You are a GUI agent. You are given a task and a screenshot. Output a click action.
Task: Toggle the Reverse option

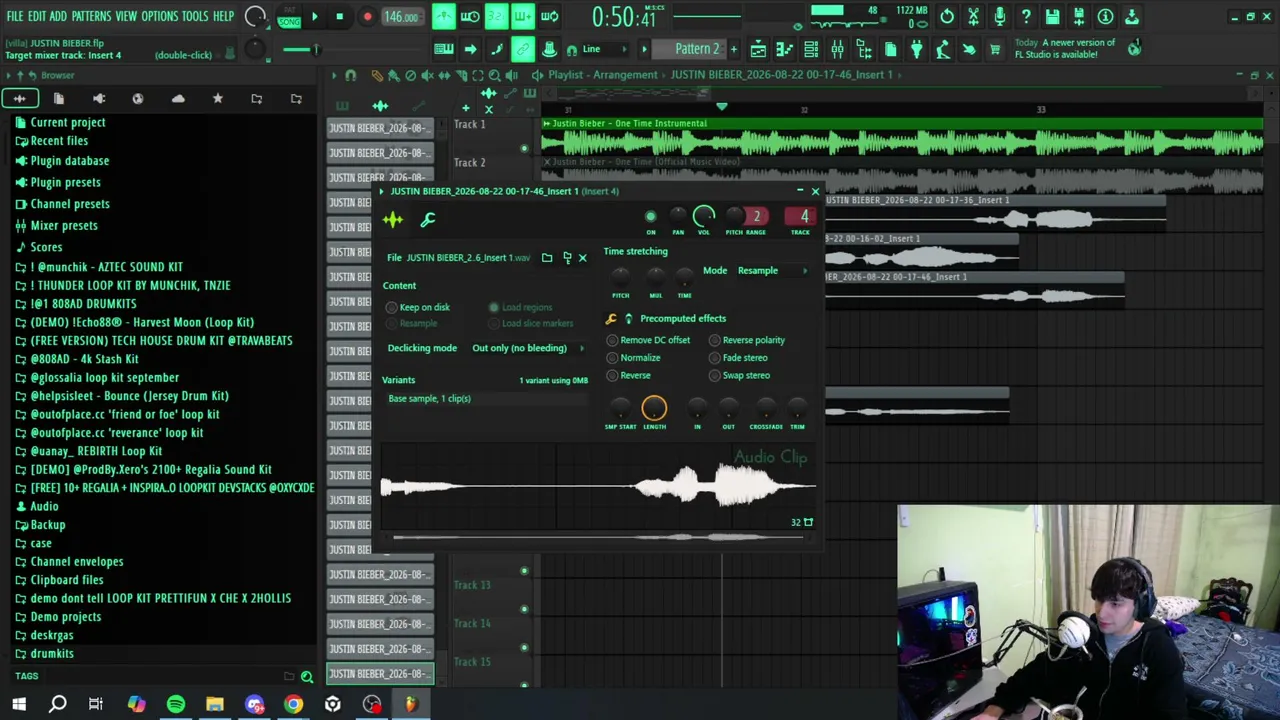pyautogui.click(x=628, y=376)
